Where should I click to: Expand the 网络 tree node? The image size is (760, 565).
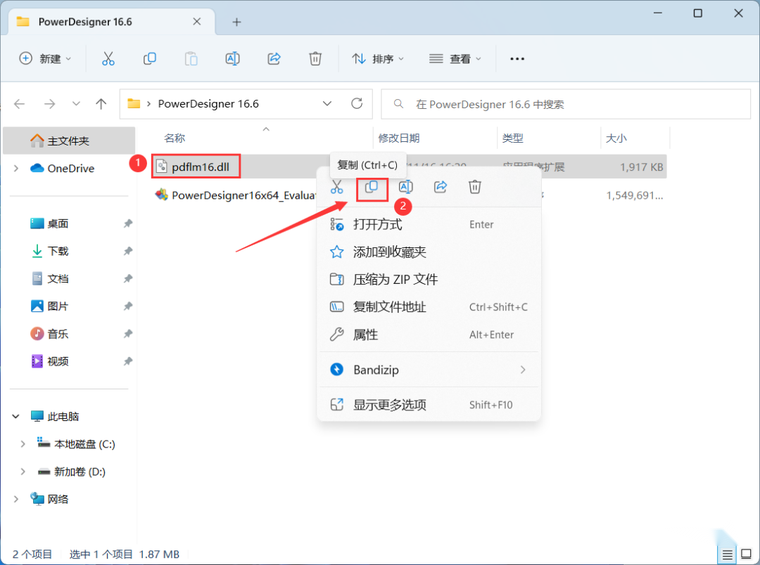point(16,499)
